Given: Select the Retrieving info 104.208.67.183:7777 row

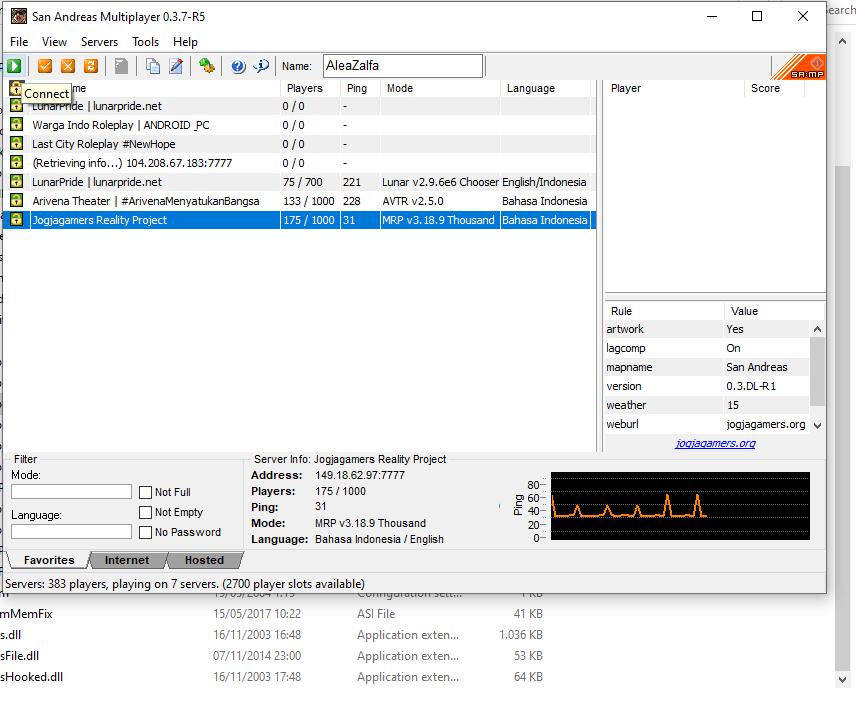Looking at the screenshot, I should pos(299,163).
